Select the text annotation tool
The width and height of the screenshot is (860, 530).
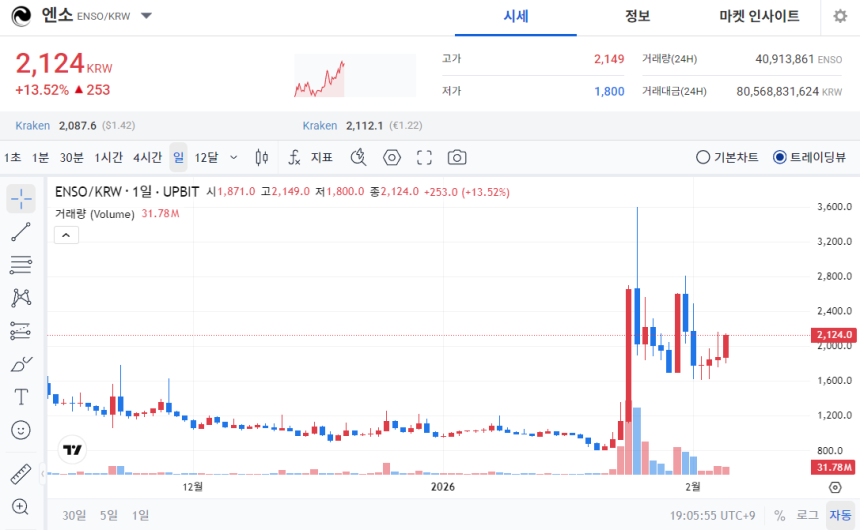pyautogui.click(x=21, y=397)
